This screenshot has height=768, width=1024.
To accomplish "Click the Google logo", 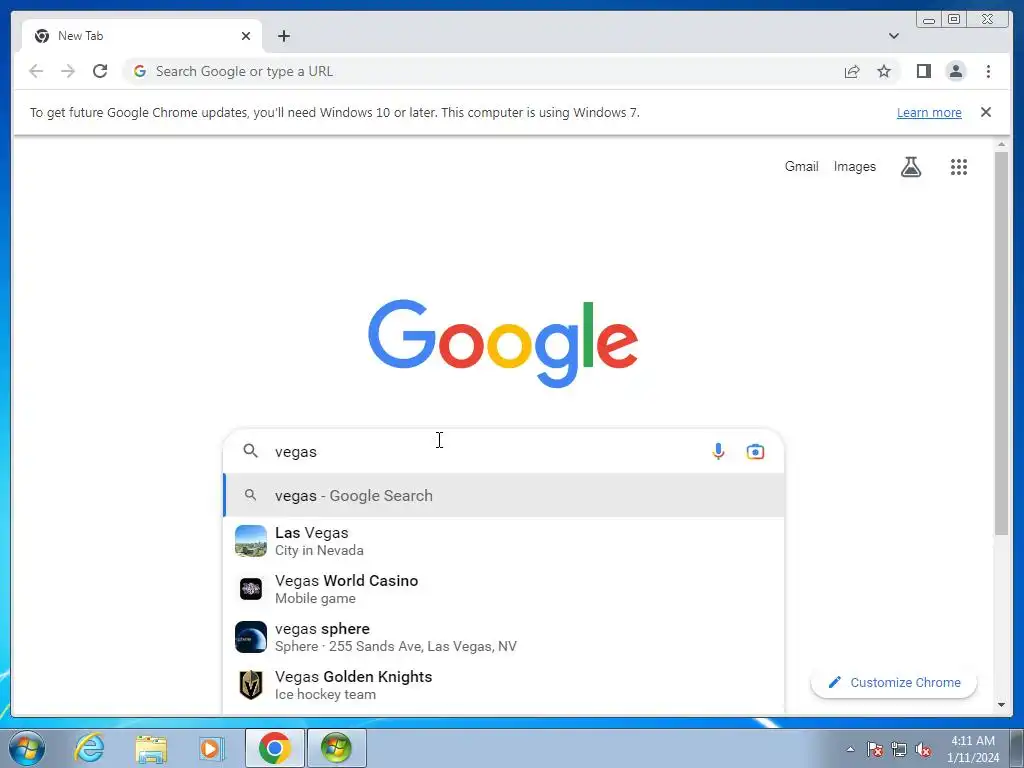I will click(x=503, y=343).
